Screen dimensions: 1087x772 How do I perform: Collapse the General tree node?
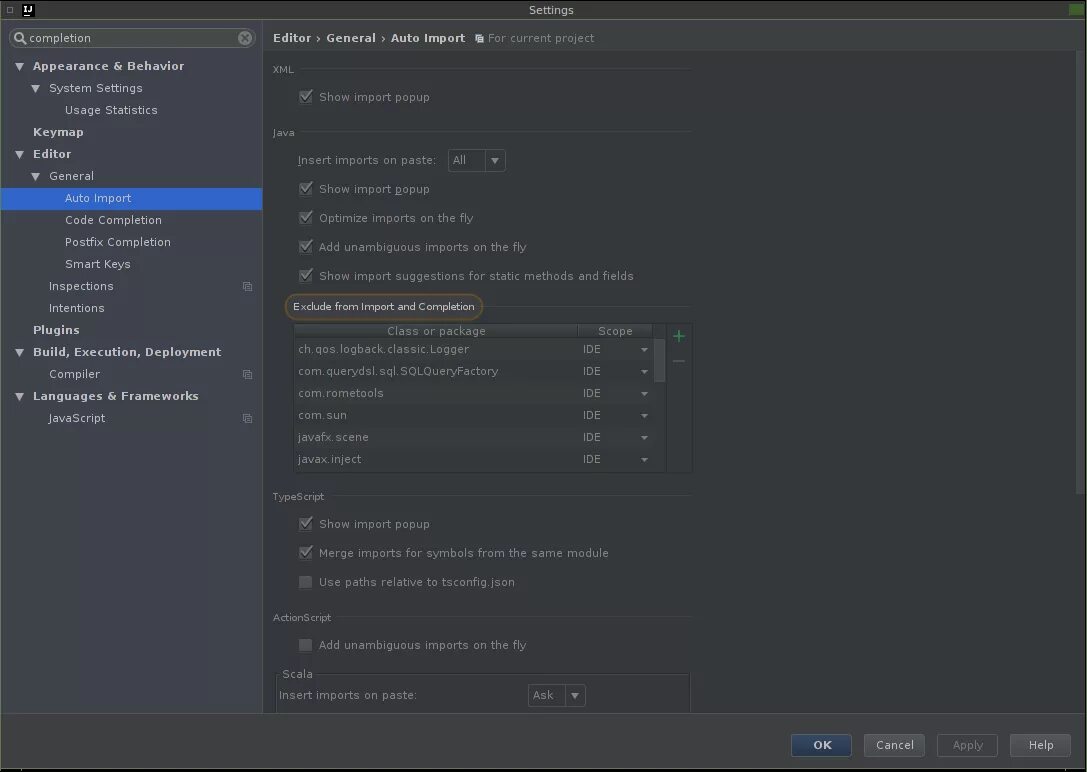click(x=35, y=177)
